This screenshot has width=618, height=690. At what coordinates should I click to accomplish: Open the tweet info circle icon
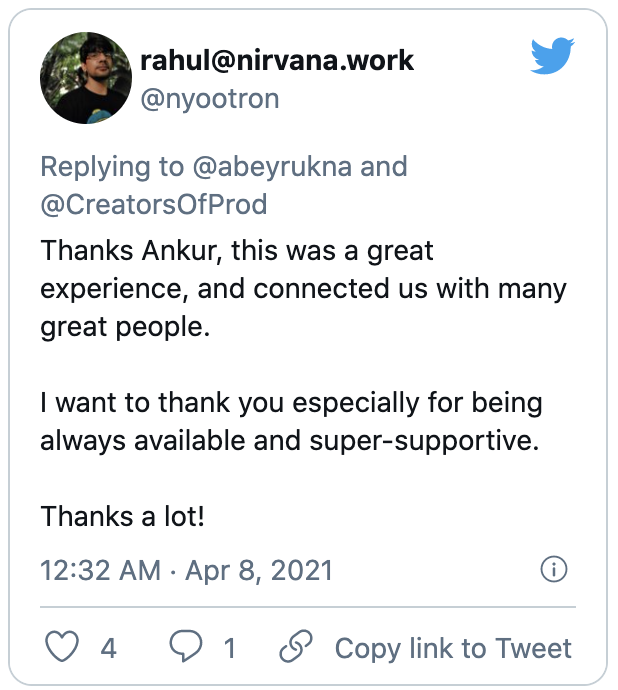pyautogui.click(x=554, y=569)
